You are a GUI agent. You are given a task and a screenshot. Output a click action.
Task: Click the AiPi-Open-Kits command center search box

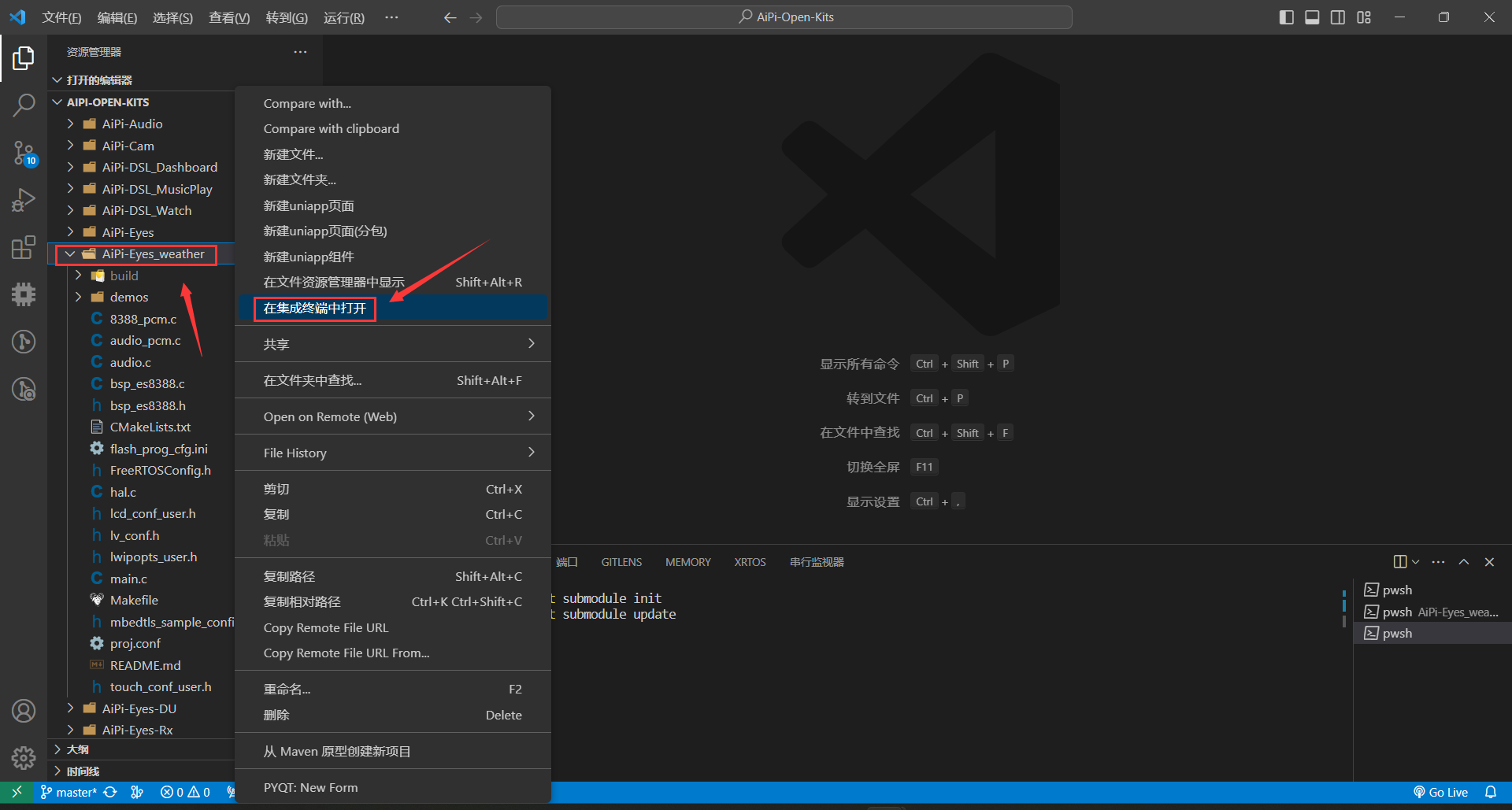(784, 17)
